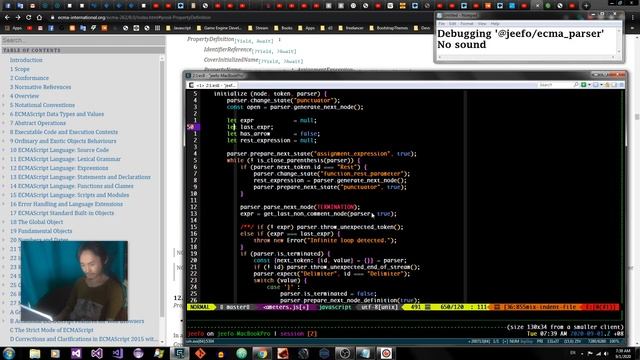Open '12 ECMAScript Language: Expressions' link
The height and width of the screenshot is (360, 640).
[x=59, y=168]
